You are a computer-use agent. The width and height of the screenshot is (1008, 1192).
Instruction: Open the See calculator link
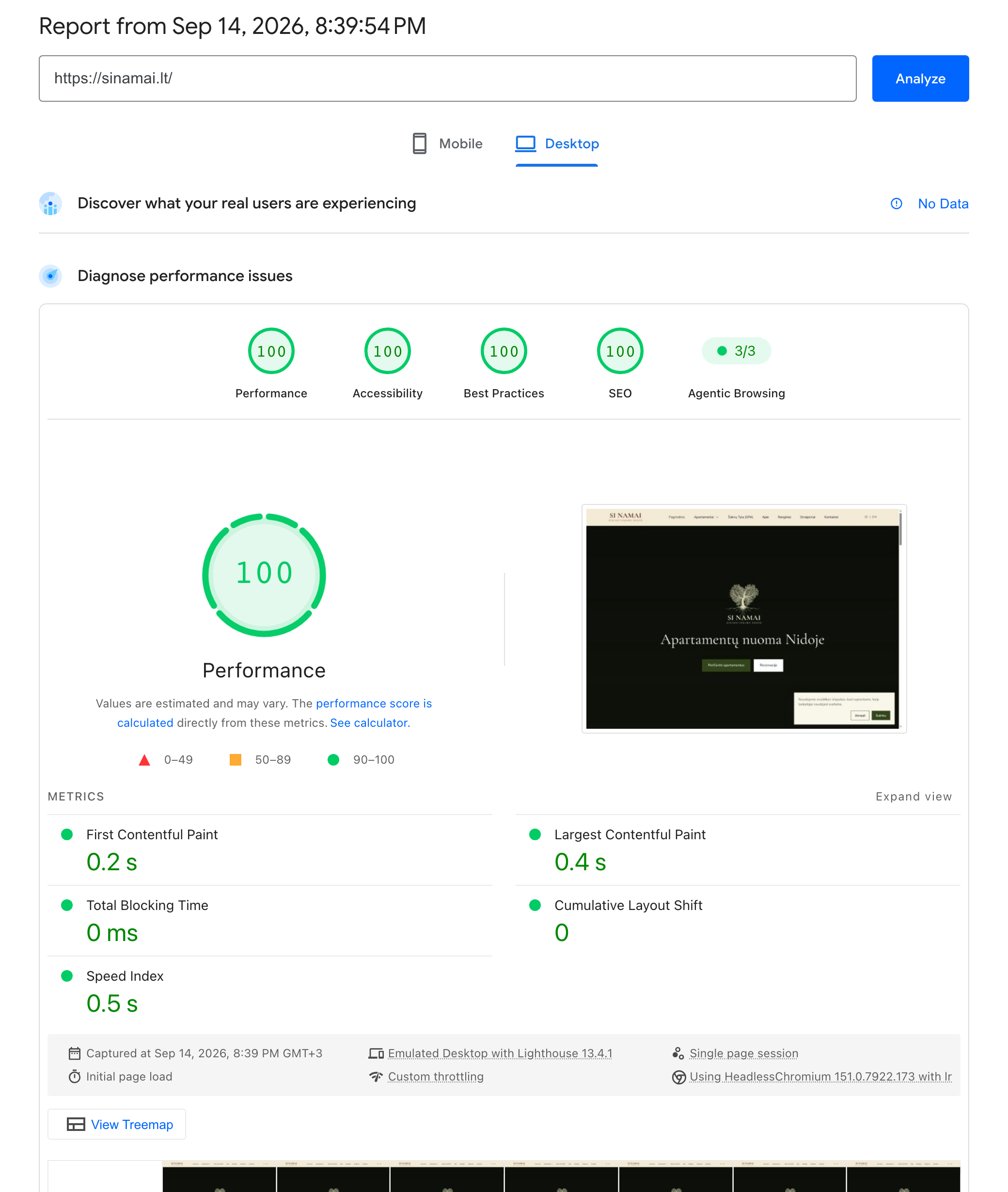coord(370,723)
